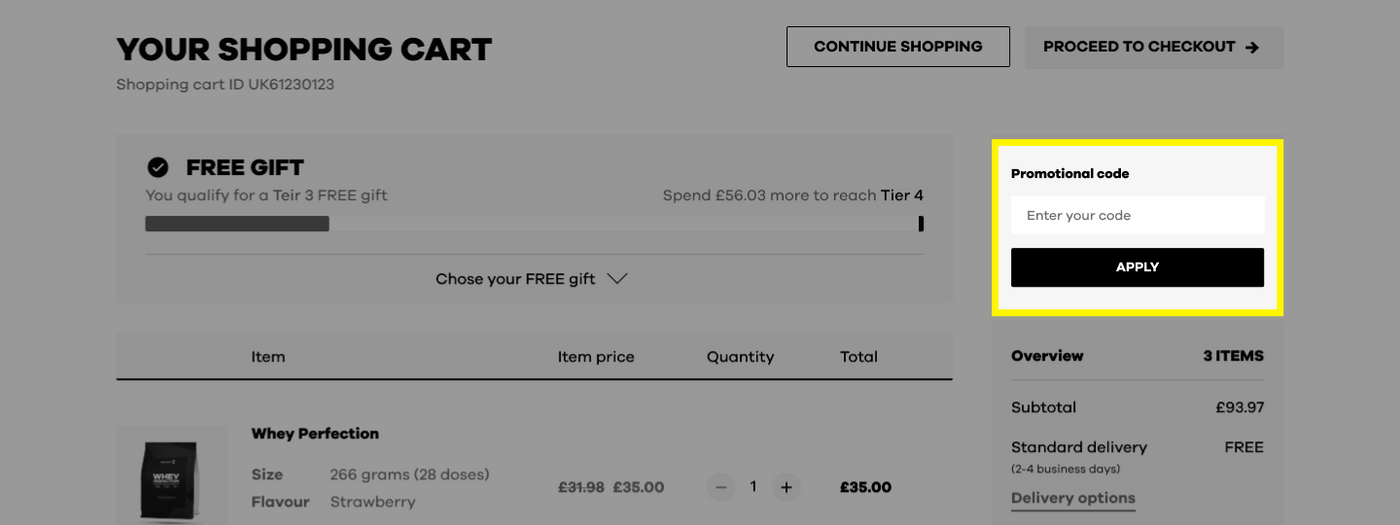Image resolution: width=1400 pixels, height=525 pixels.
Task: Increase Whey Perfection quantity with plus icon
Action: 786,487
